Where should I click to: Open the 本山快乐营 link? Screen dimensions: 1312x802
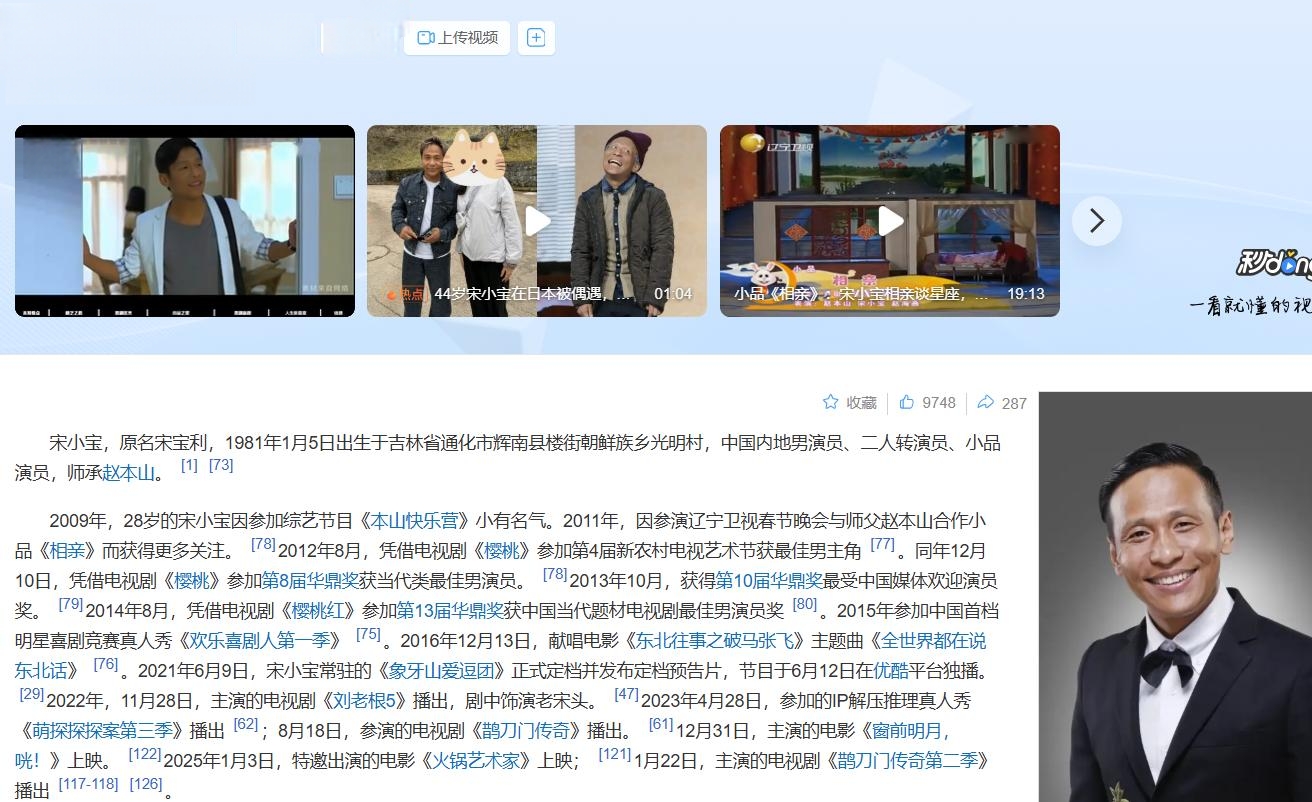coord(414,521)
